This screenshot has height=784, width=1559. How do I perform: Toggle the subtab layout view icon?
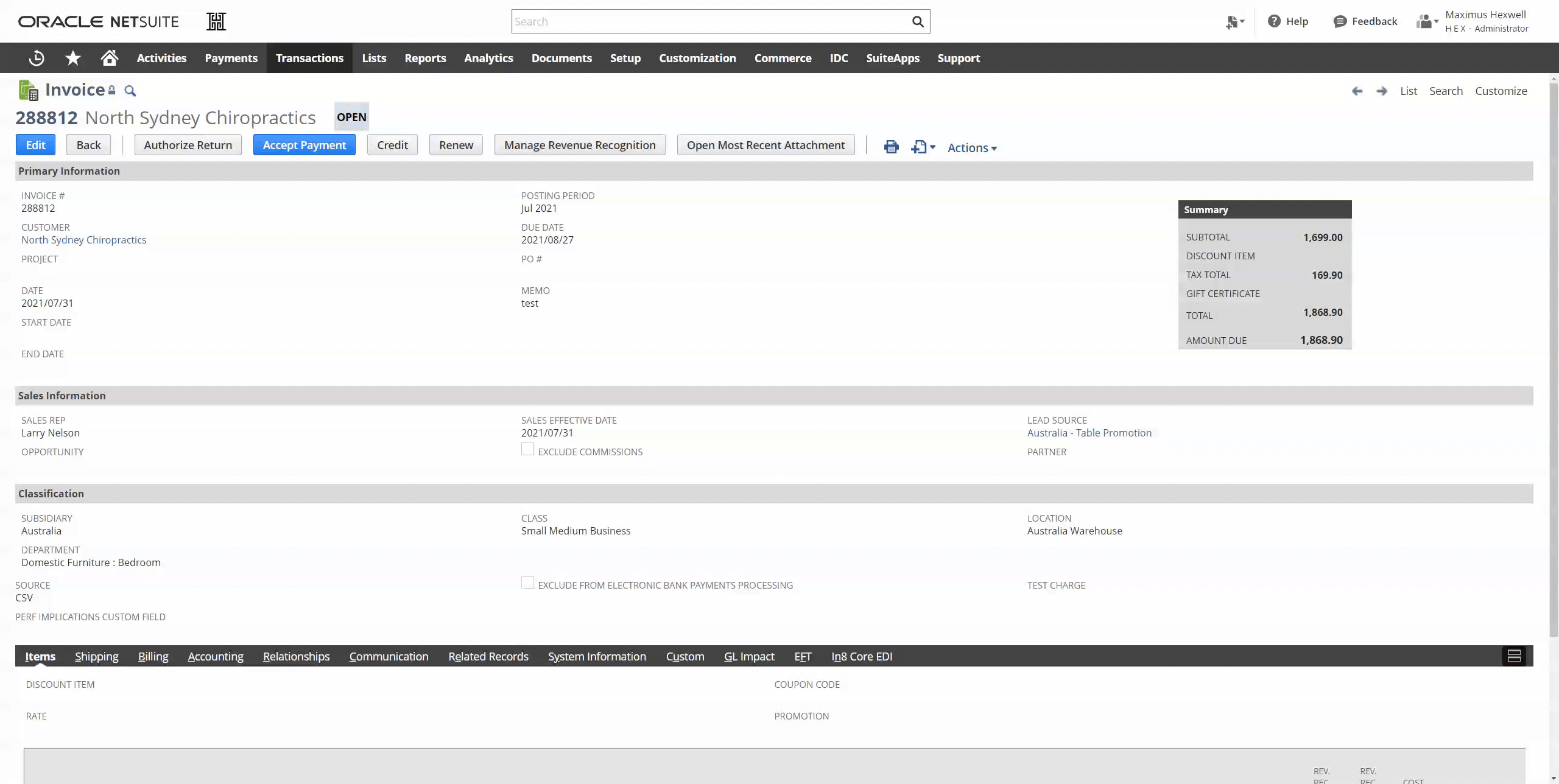pos(1514,656)
